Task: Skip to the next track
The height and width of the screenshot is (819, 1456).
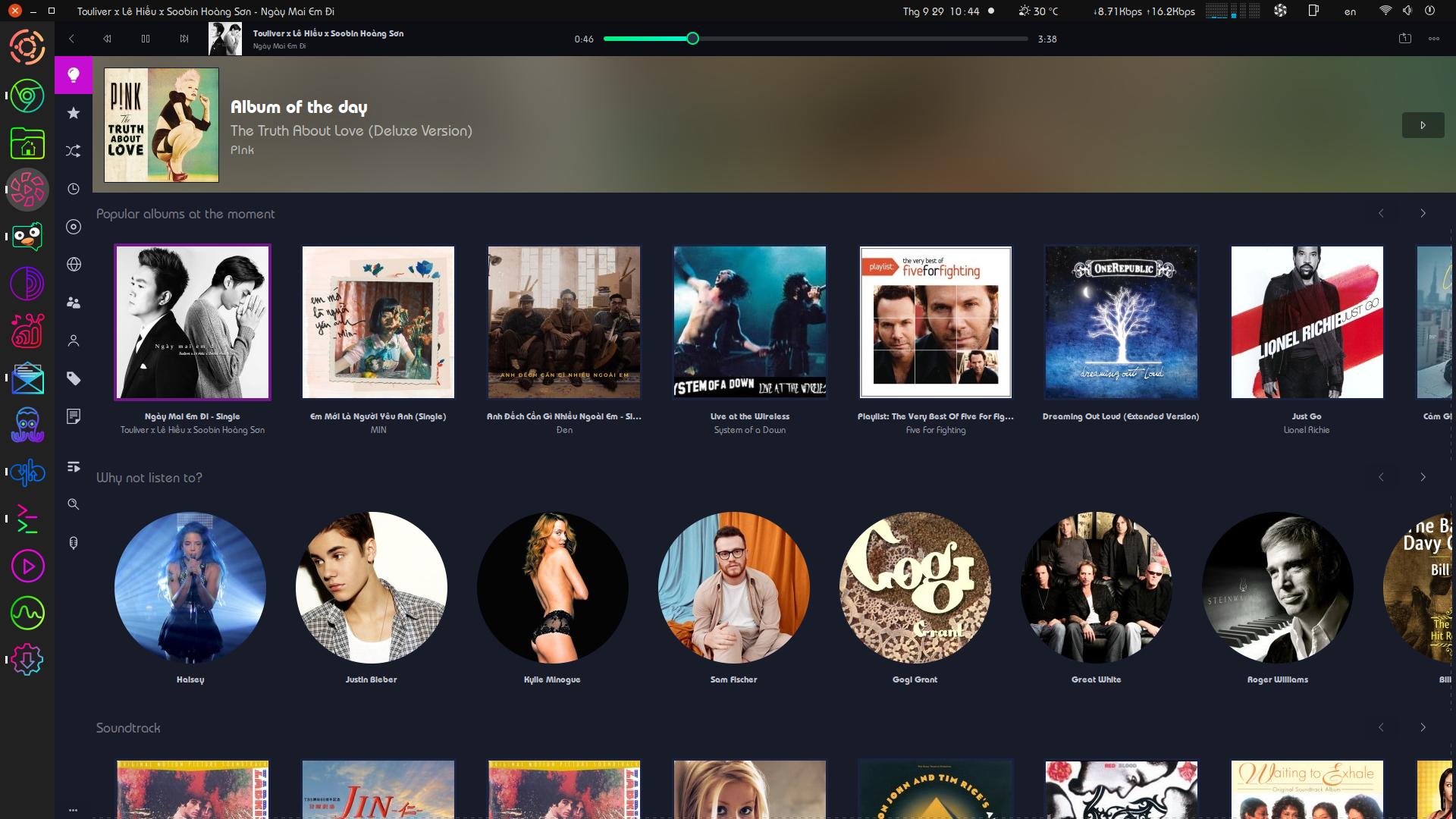Action: 184,39
